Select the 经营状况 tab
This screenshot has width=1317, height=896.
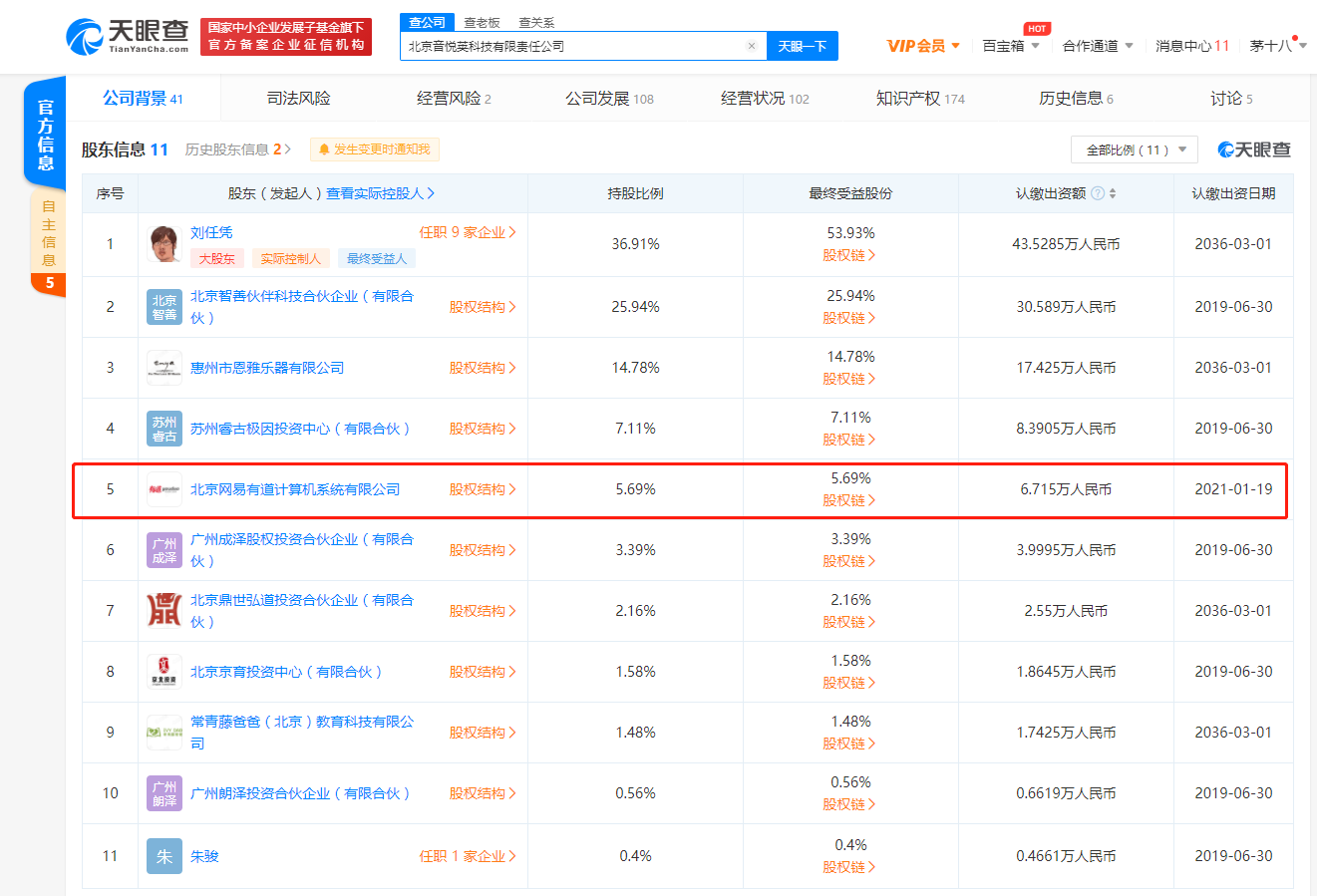765,98
